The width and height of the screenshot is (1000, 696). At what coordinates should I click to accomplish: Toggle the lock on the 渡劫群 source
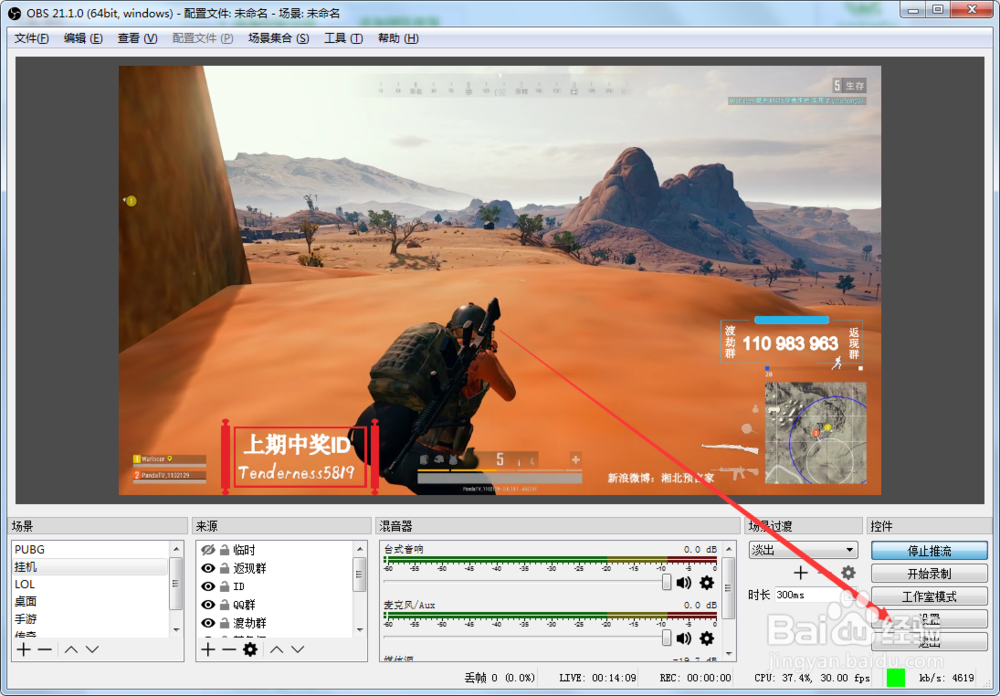224,623
